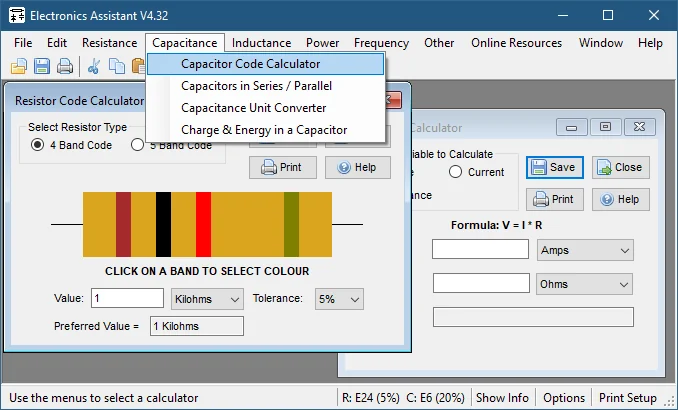The image size is (678, 410).
Task: Choose Capacitance Unit Converter menu entry
Action: point(265,108)
